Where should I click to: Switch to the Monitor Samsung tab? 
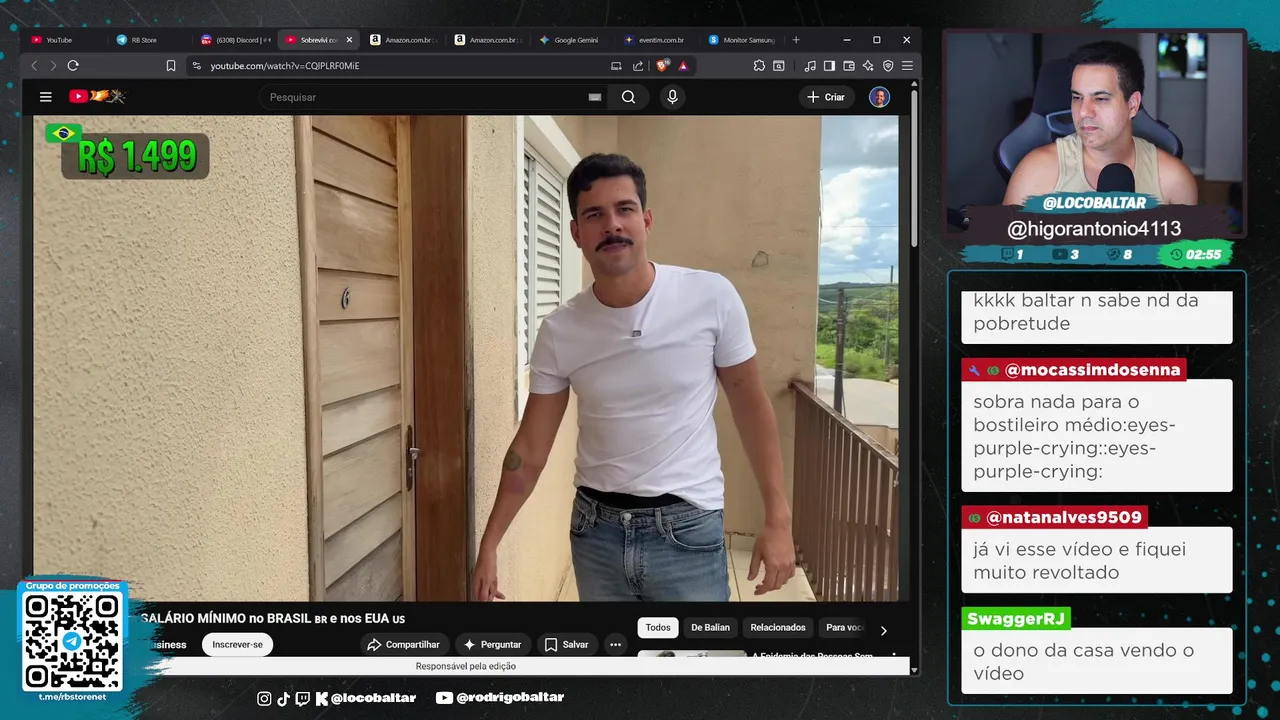(742, 40)
